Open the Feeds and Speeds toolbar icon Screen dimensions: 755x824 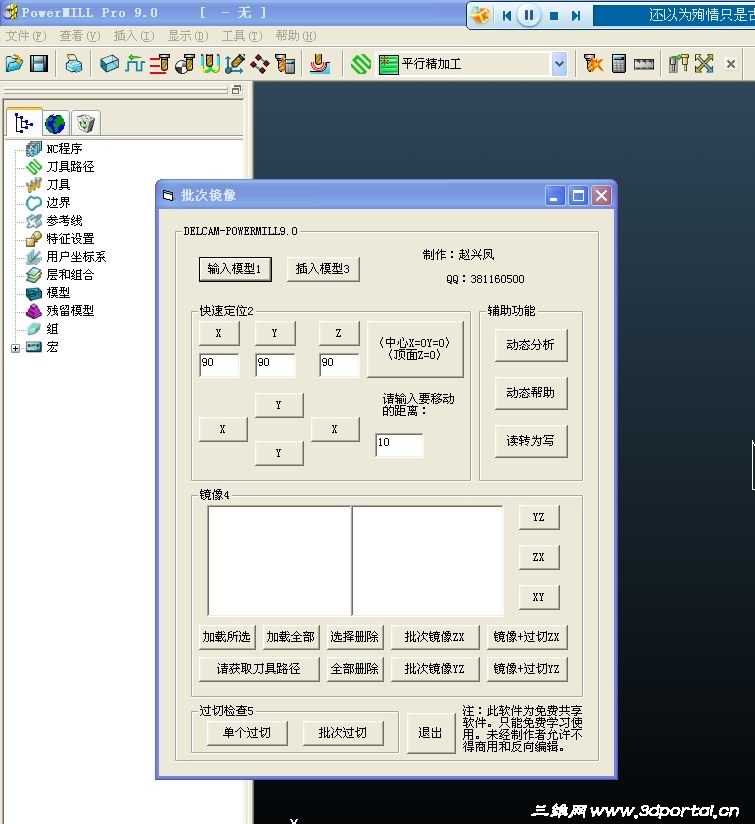[135, 64]
